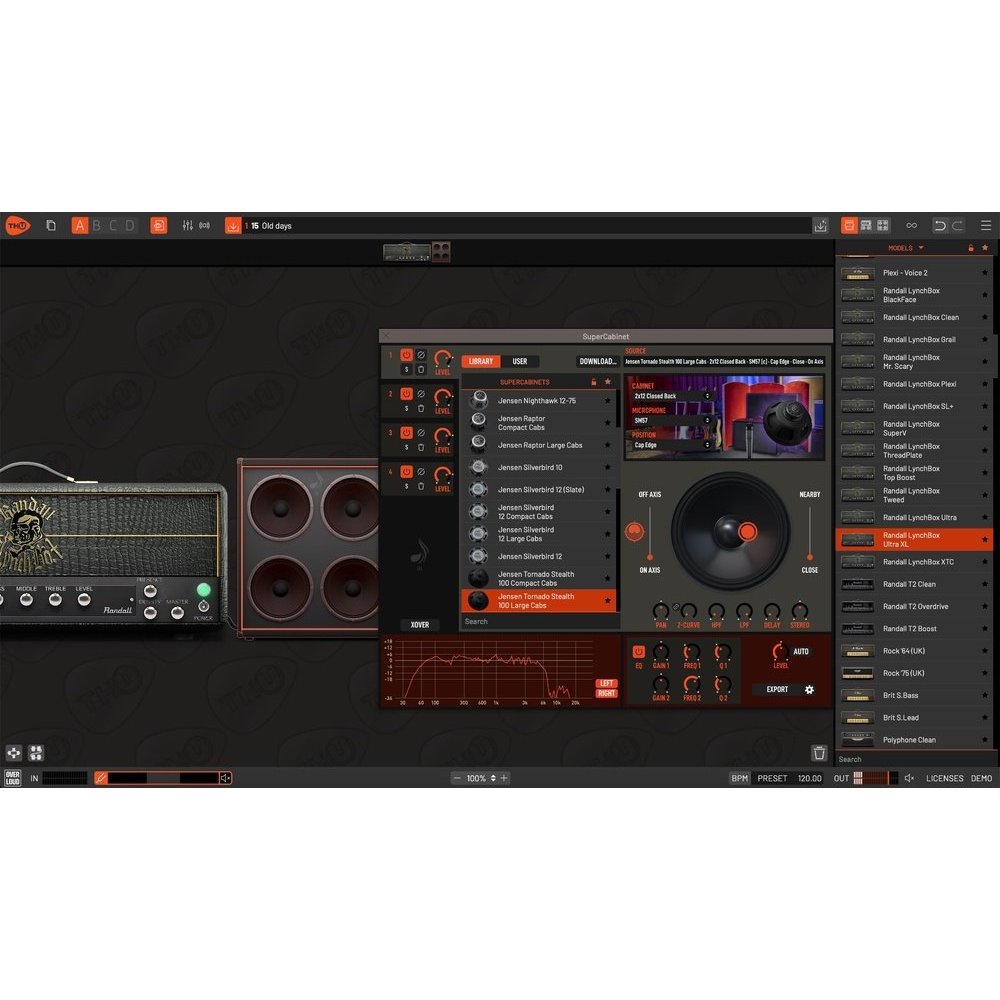Open the Cabinet 2x12 Closed Back dropdown
Viewport: 1000px width, 1000px height.
click(x=672, y=396)
